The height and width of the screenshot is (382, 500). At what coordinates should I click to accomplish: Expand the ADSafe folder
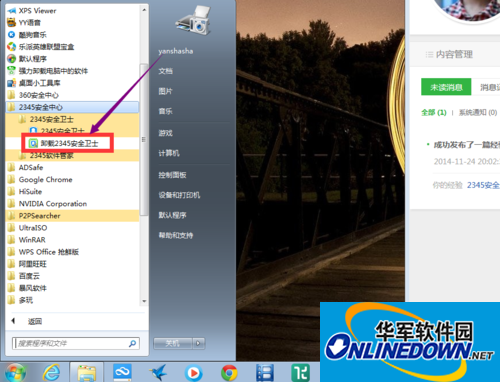(x=72, y=167)
